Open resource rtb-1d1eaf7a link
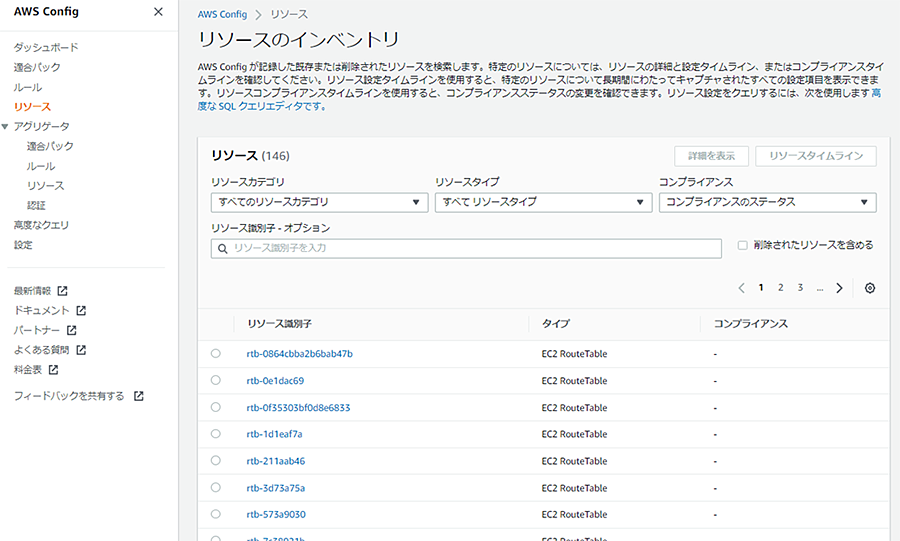900x541 pixels. (274, 434)
